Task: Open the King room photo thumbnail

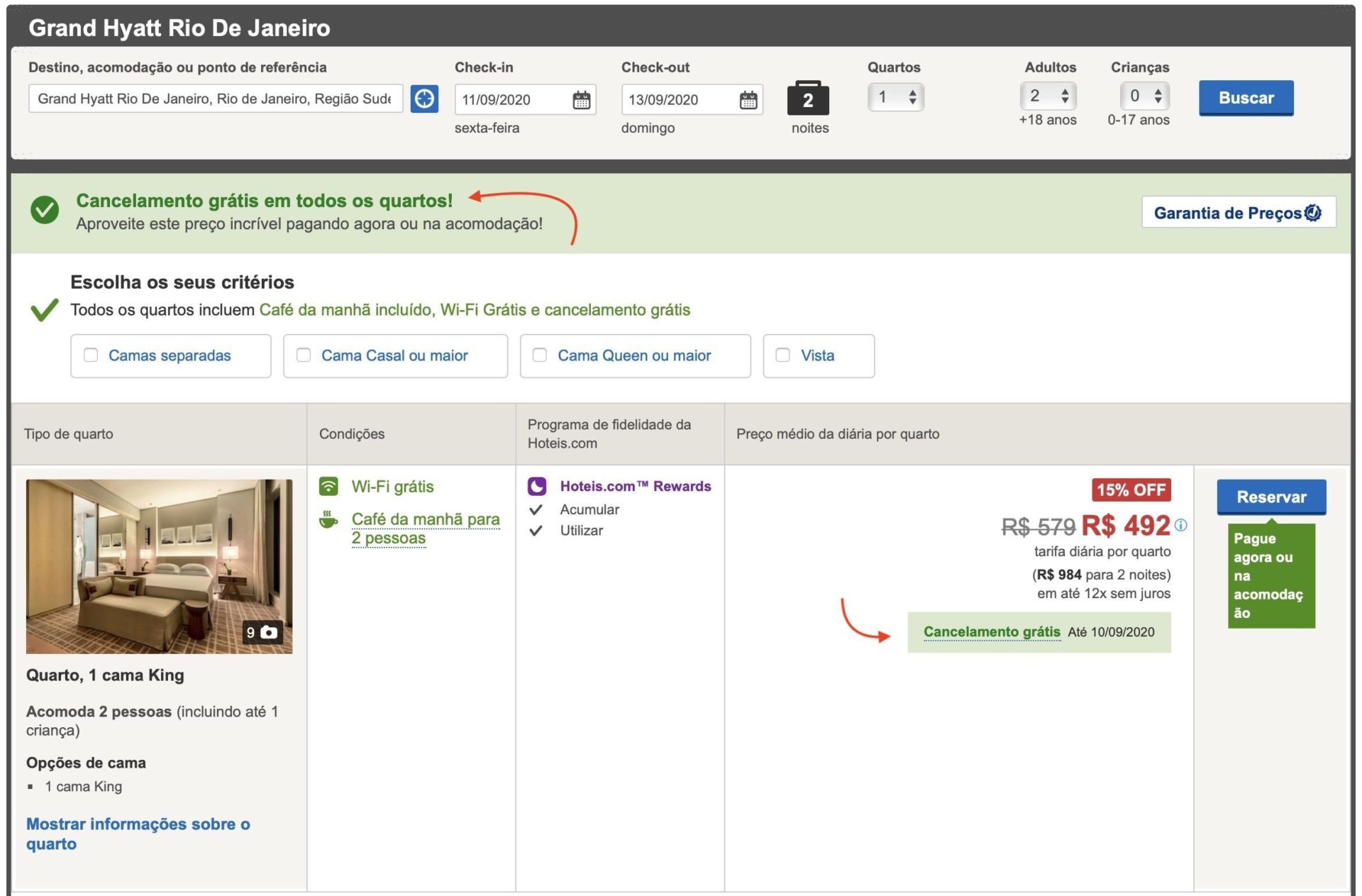Action: pos(159,566)
